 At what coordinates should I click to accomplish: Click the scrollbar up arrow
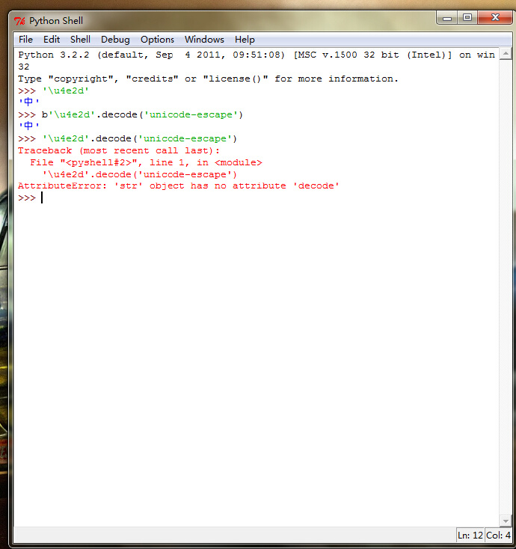coord(505,54)
